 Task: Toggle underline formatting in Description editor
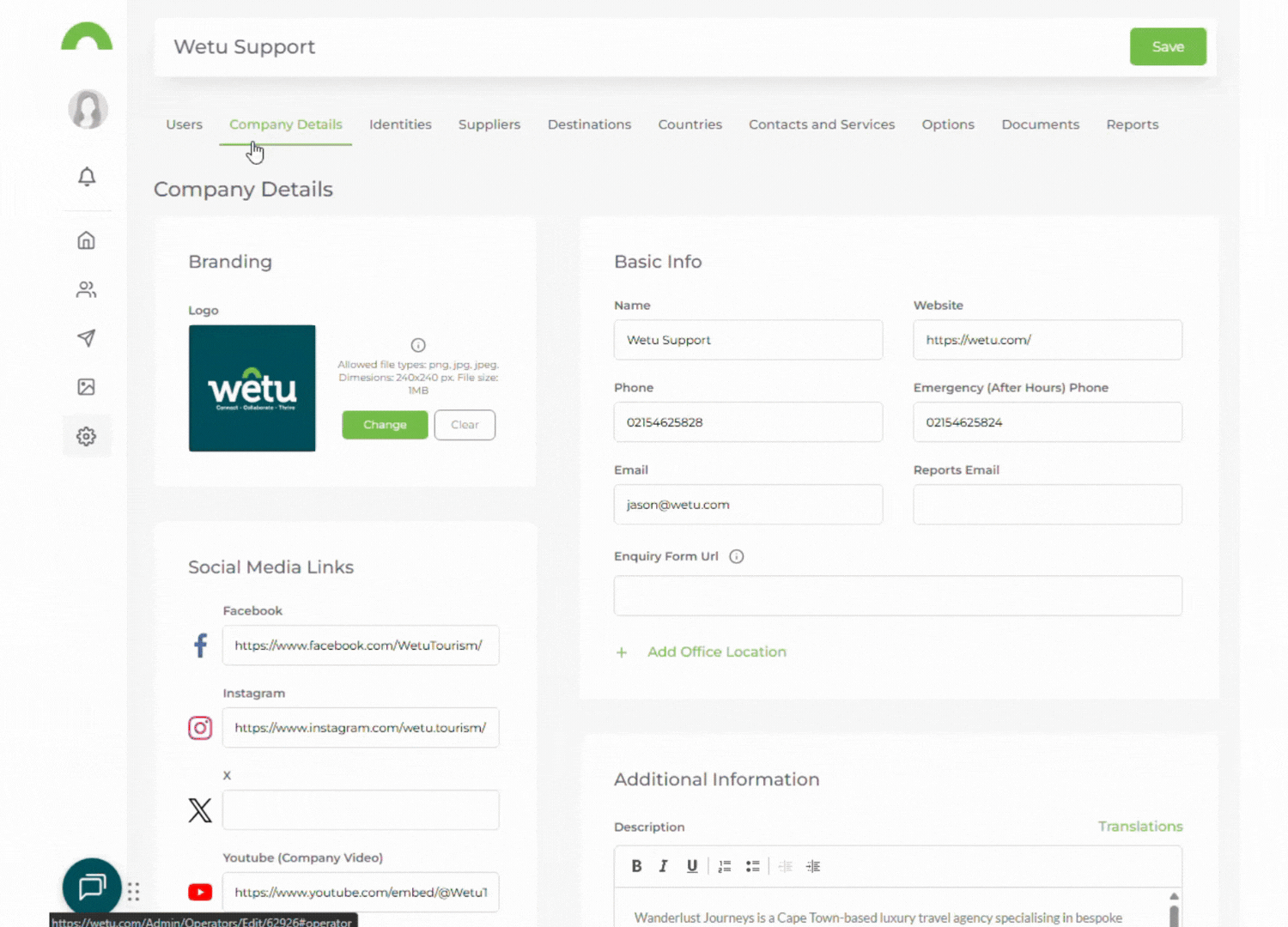click(x=691, y=866)
